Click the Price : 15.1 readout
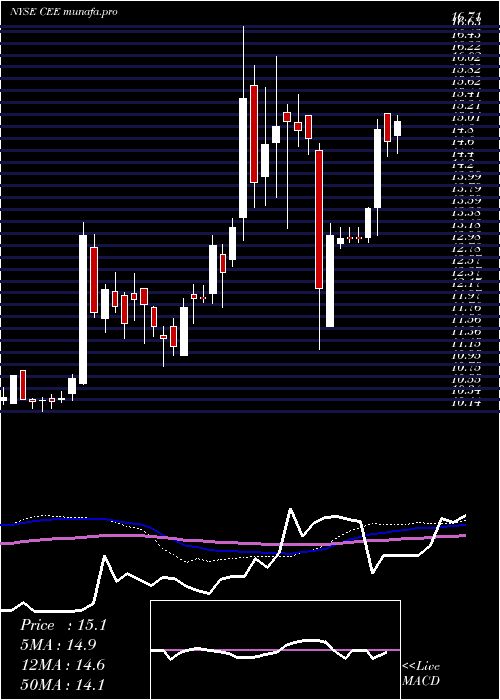 (x=63, y=625)
